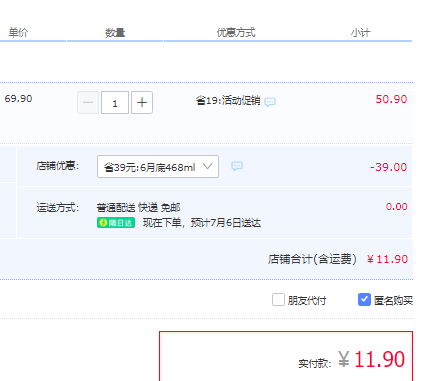
Task: Uncheck the 匿名购买 checkbox
Action: [x=364, y=300]
